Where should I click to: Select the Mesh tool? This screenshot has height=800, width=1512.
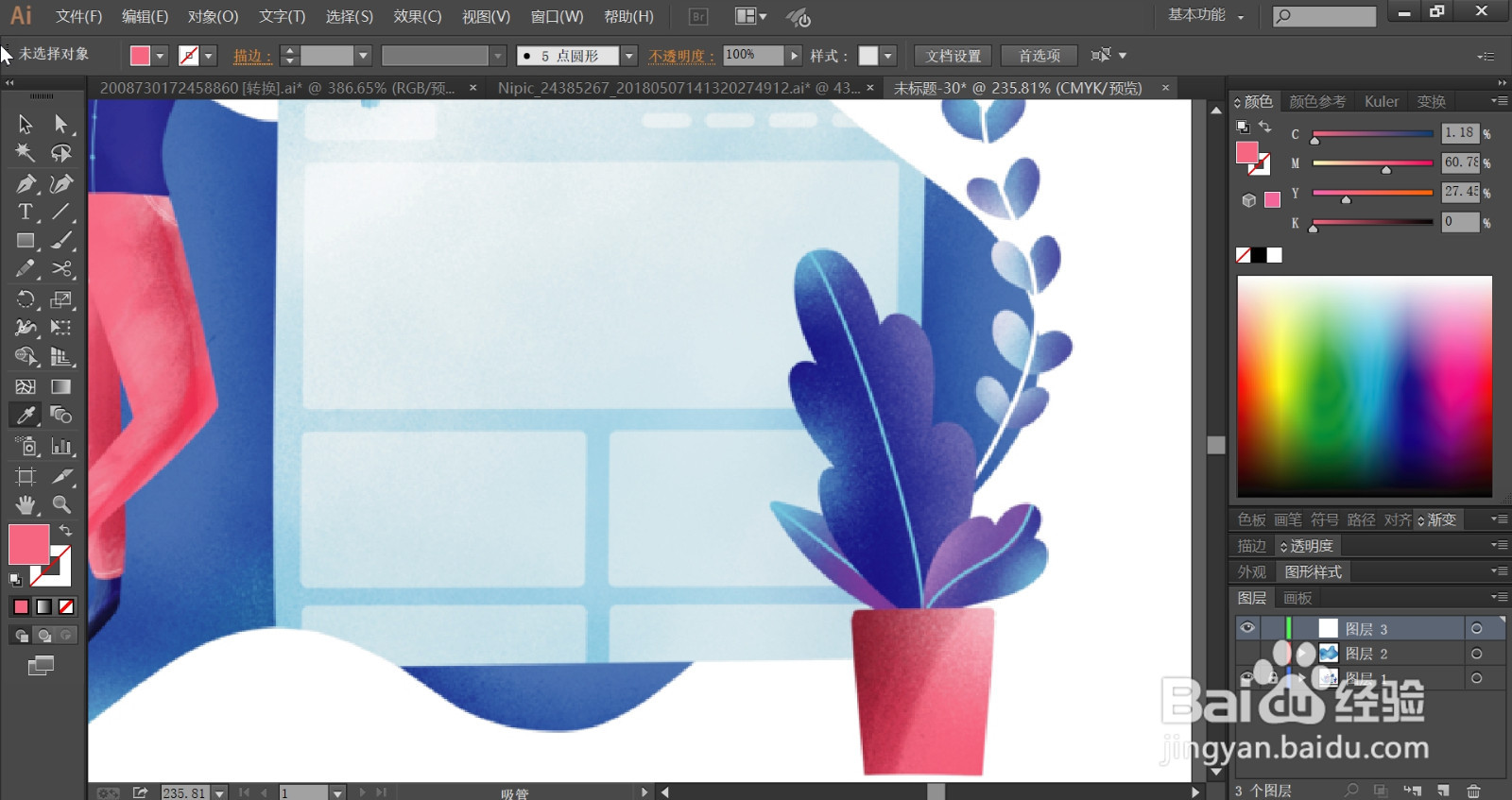pos(26,386)
